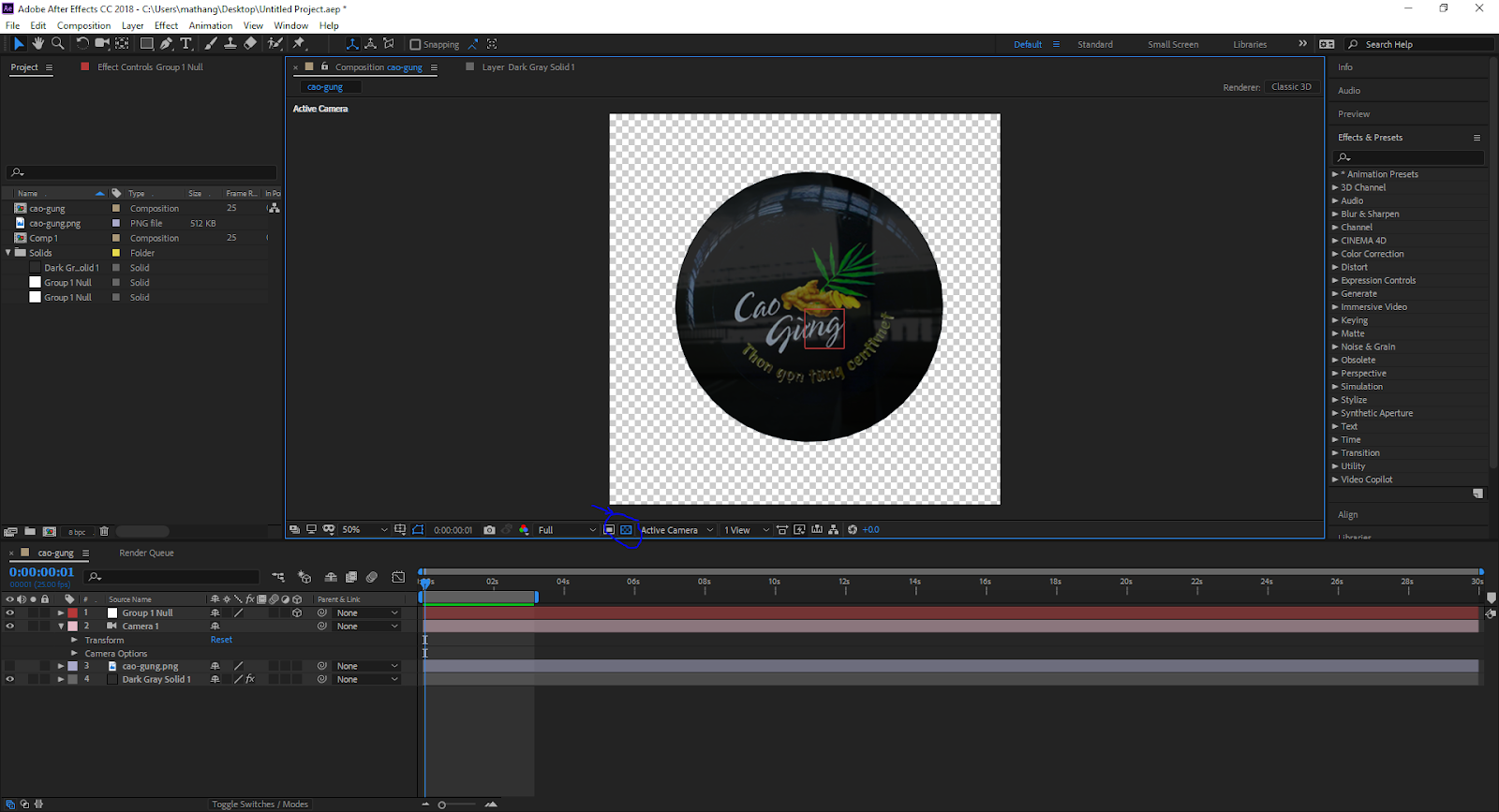
Task: Collapse the Solids folder in Project panel
Action: click(8, 252)
